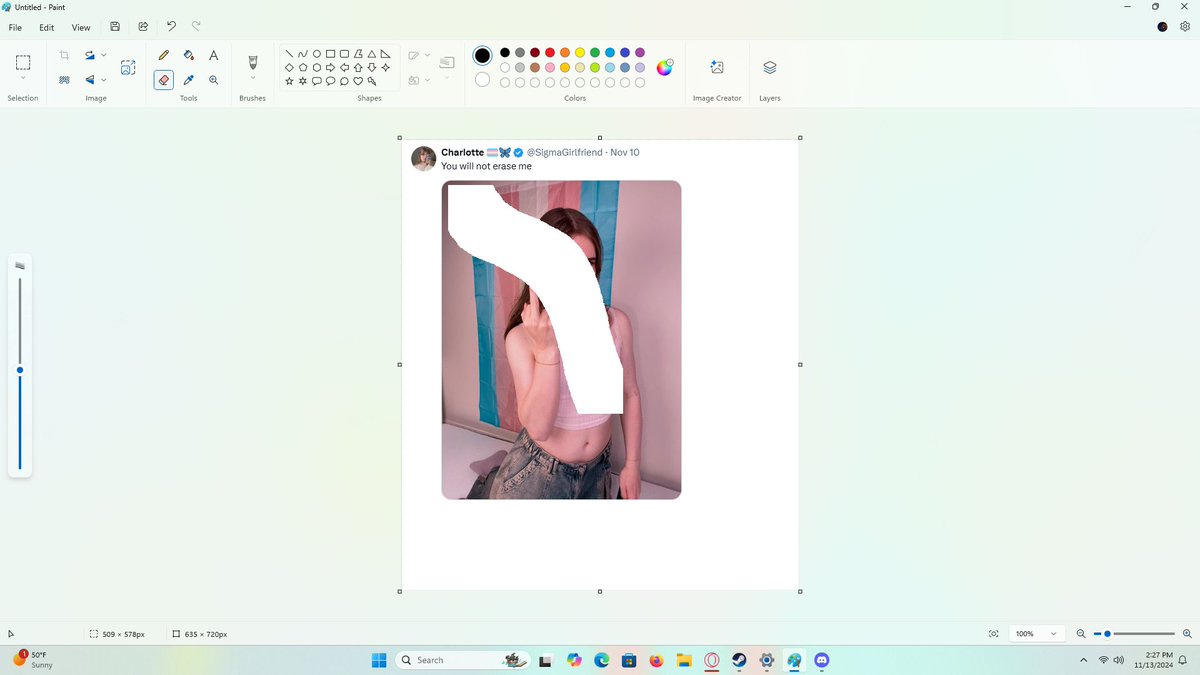Show hidden system tray icons
Screen dimensions: 1200x675
[1083, 660]
